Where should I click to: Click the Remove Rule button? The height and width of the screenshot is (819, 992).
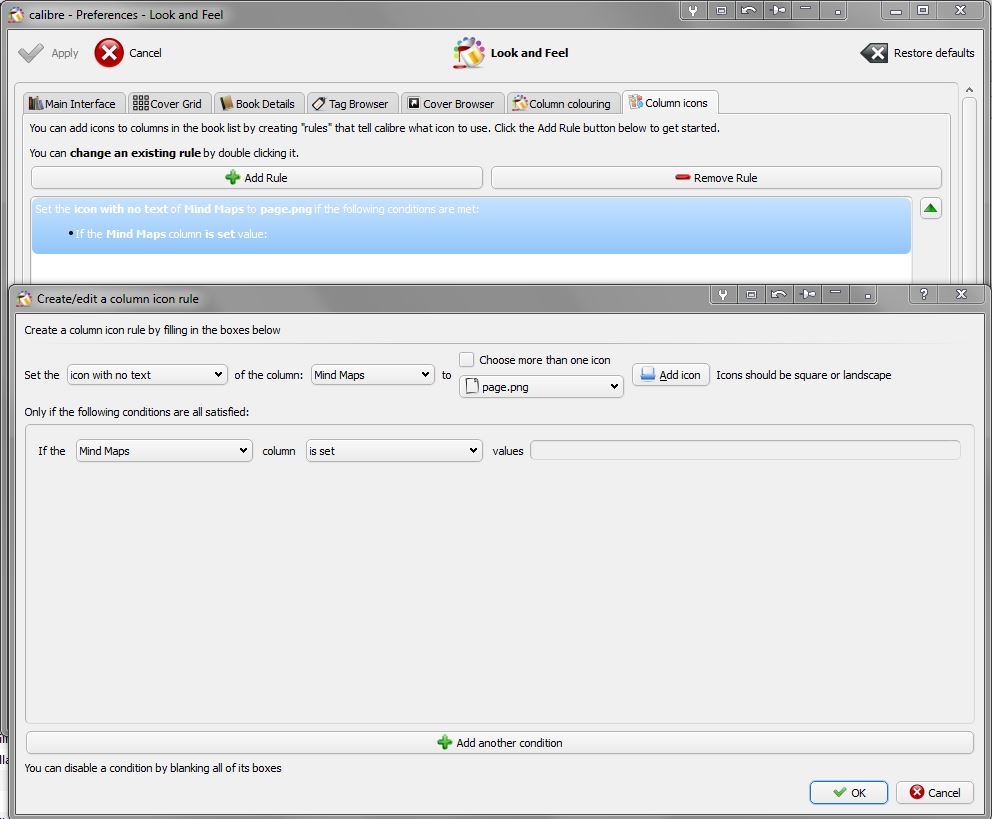(x=716, y=178)
